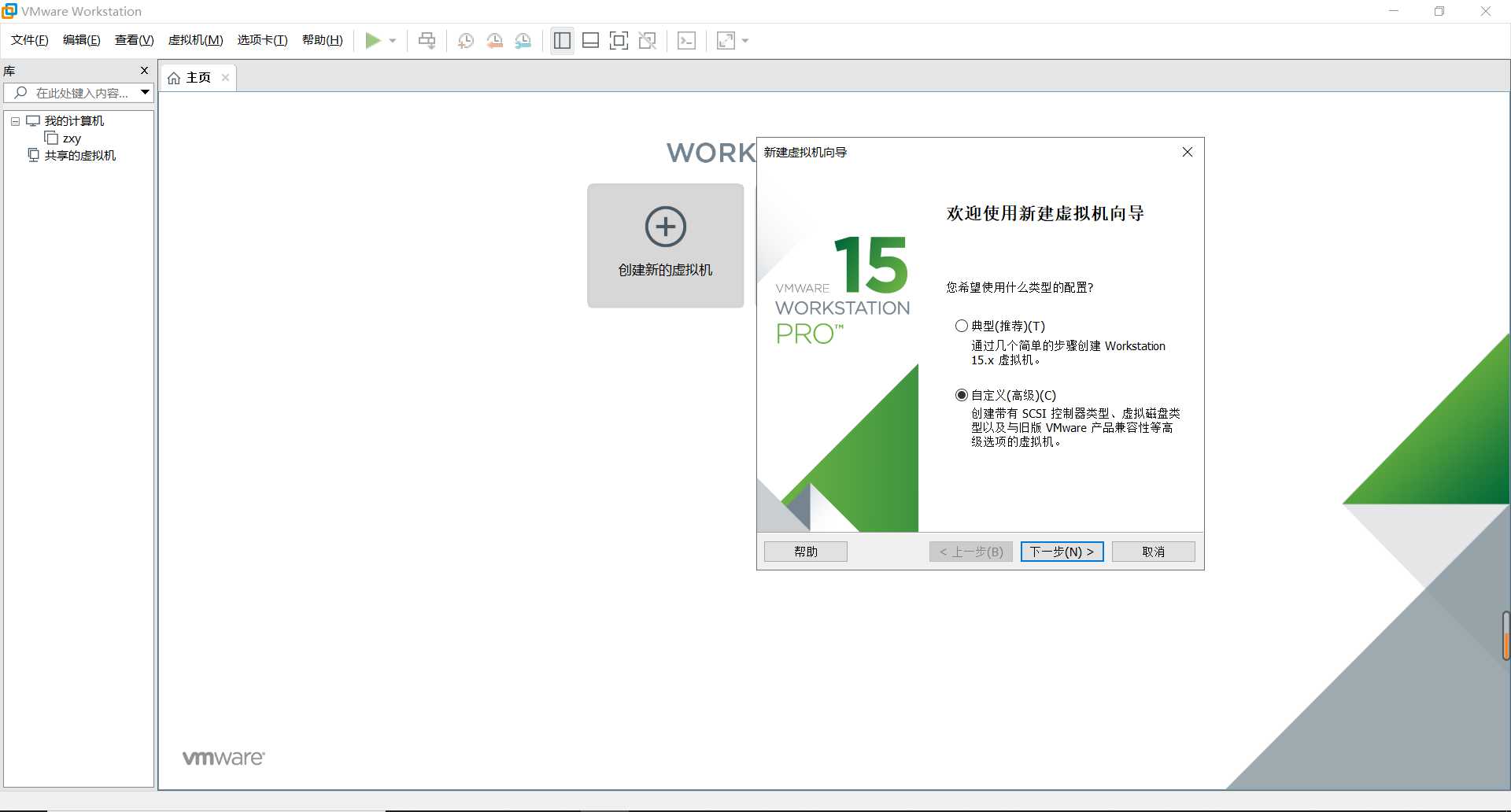This screenshot has width=1511, height=812.
Task: Open the library search filter dropdown
Action: click(x=146, y=92)
